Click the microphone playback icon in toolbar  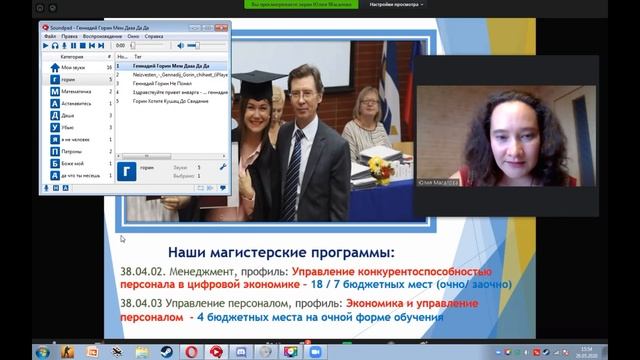click(x=64, y=46)
